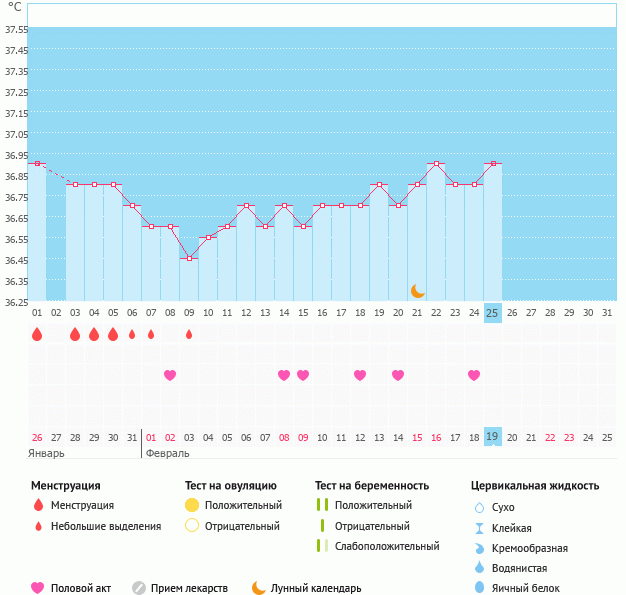The image size is (626, 595).
Task: Click the lowest temperature point on day 09
Action: [189, 258]
